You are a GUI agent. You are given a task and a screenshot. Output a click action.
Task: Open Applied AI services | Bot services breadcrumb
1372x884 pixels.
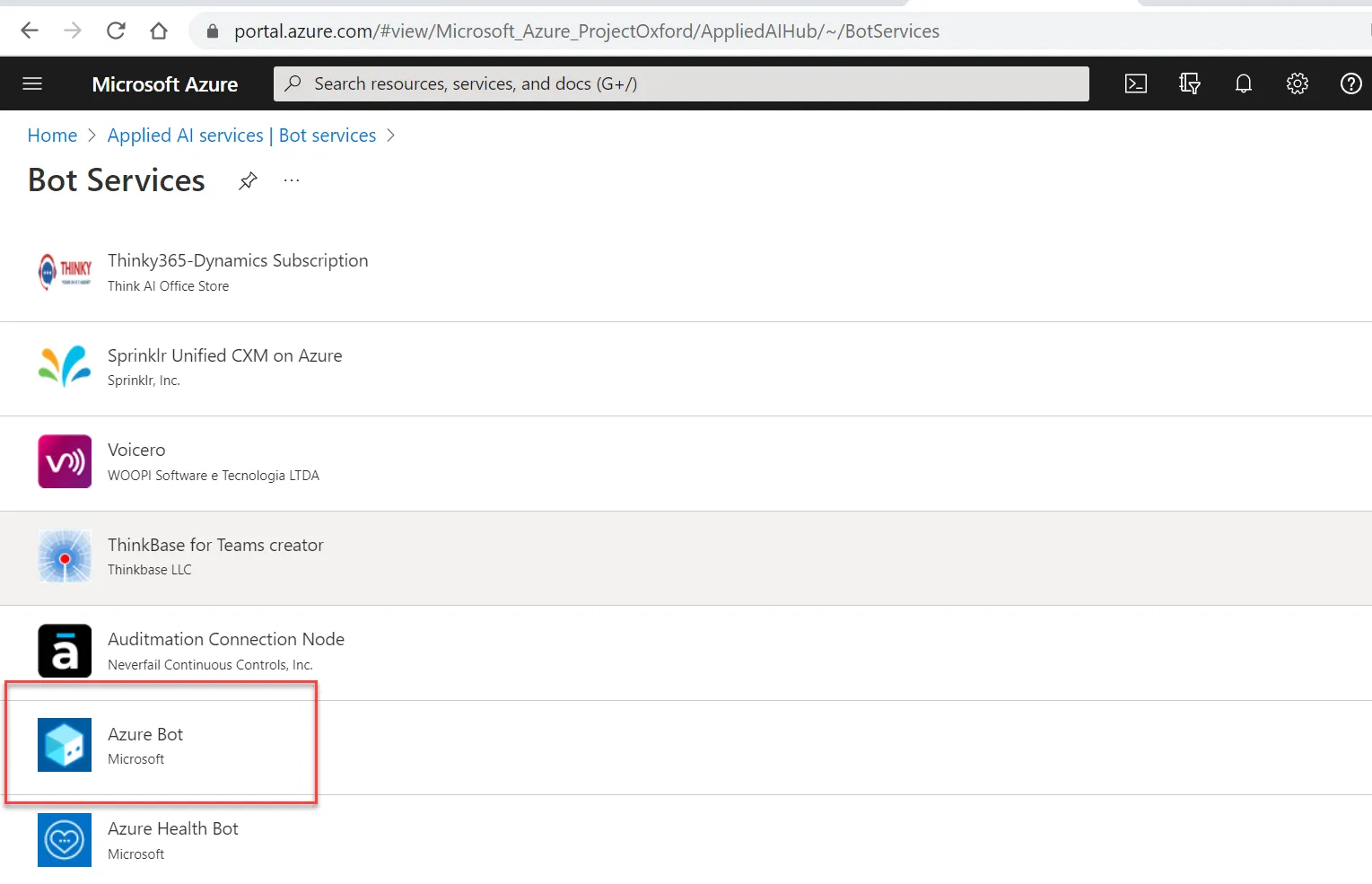pos(241,136)
